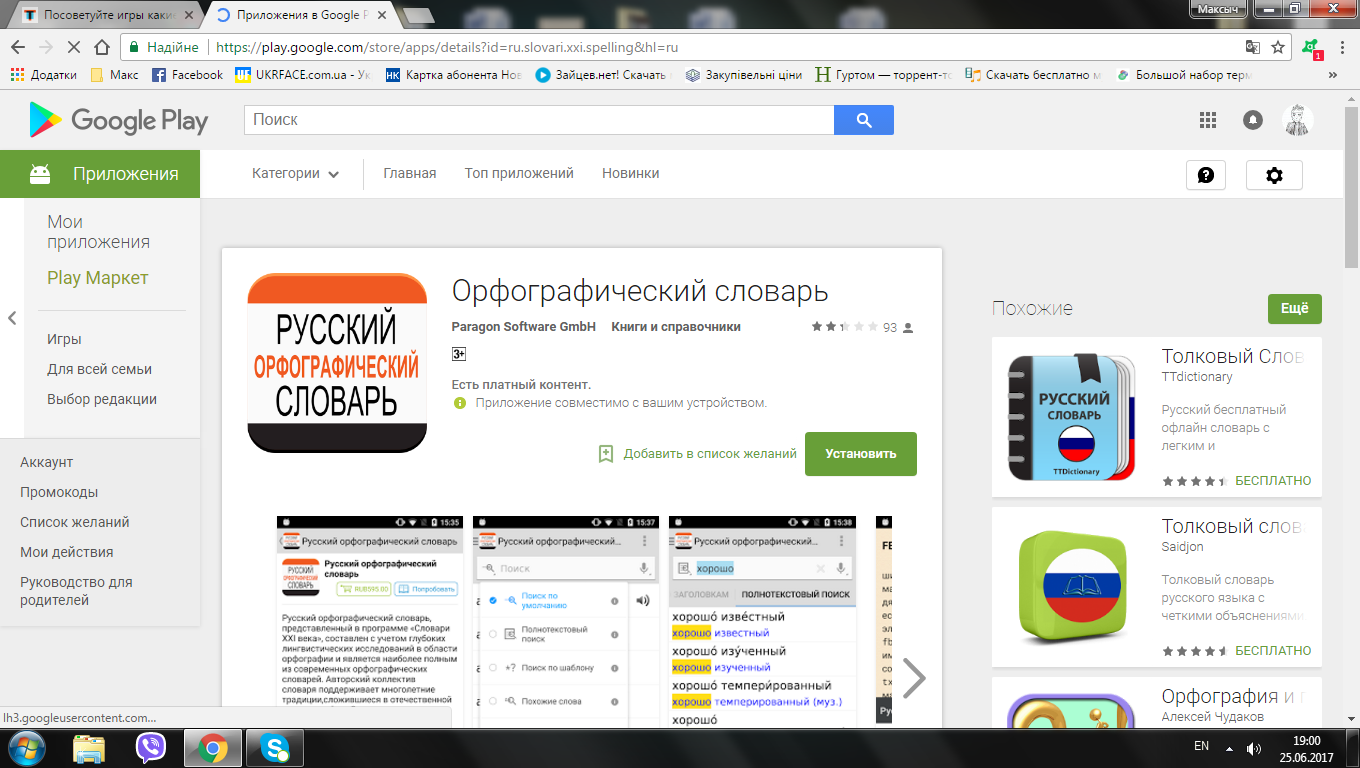Open the Топ приложений tab
This screenshot has height=768, width=1360.
(x=519, y=174)
